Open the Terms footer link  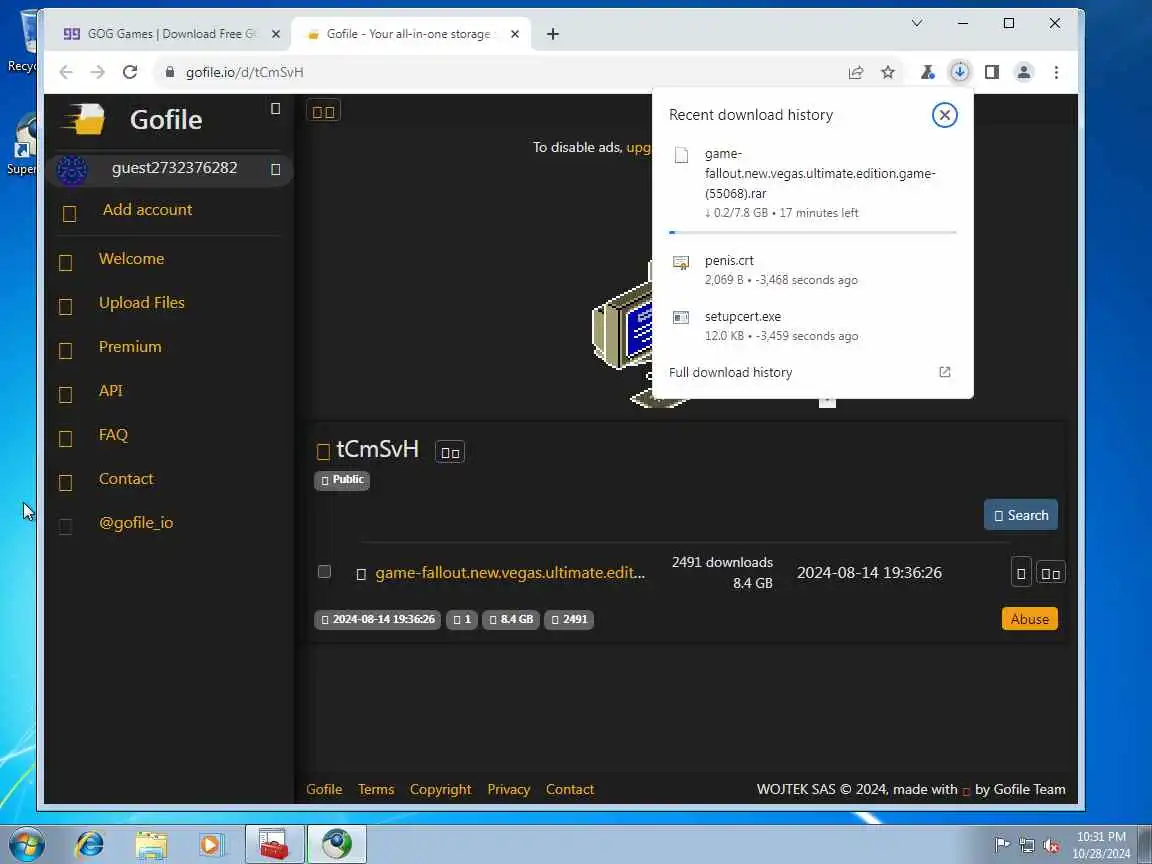[376, 789]
